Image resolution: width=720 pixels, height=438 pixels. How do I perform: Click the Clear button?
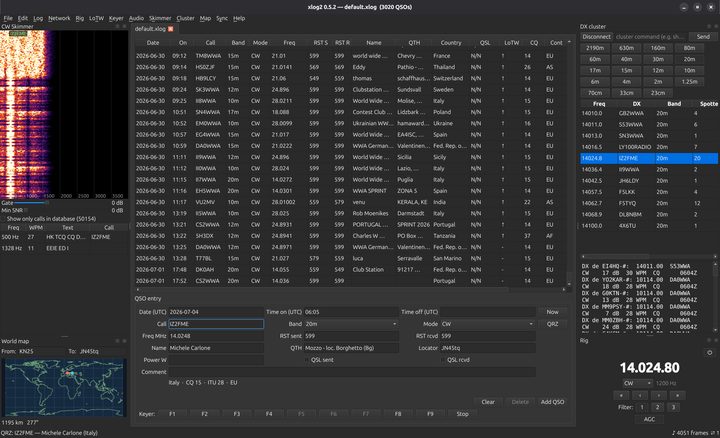click(x=488, y=402)
